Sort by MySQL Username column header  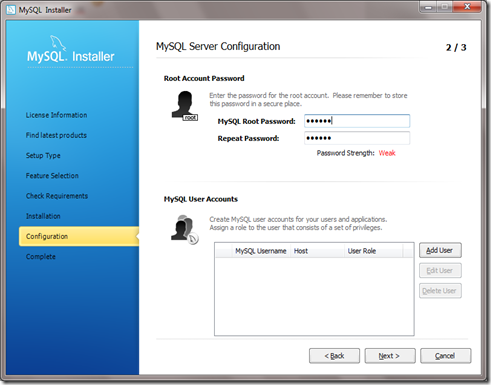[261, 251]
